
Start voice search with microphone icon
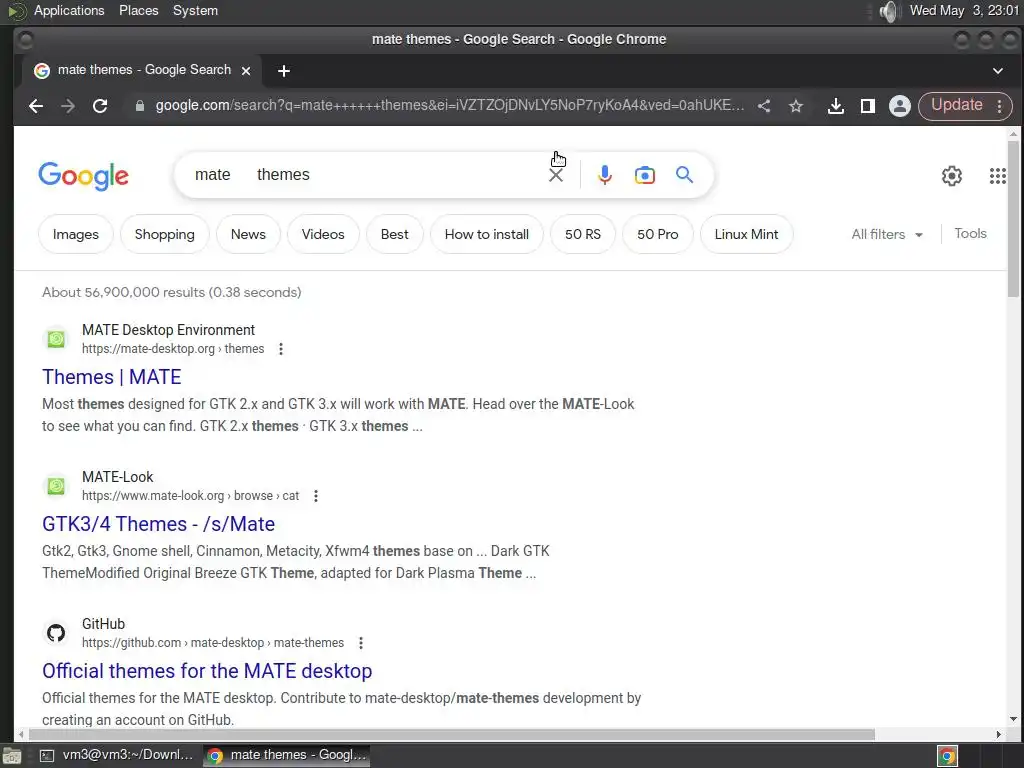pos(605,175)
